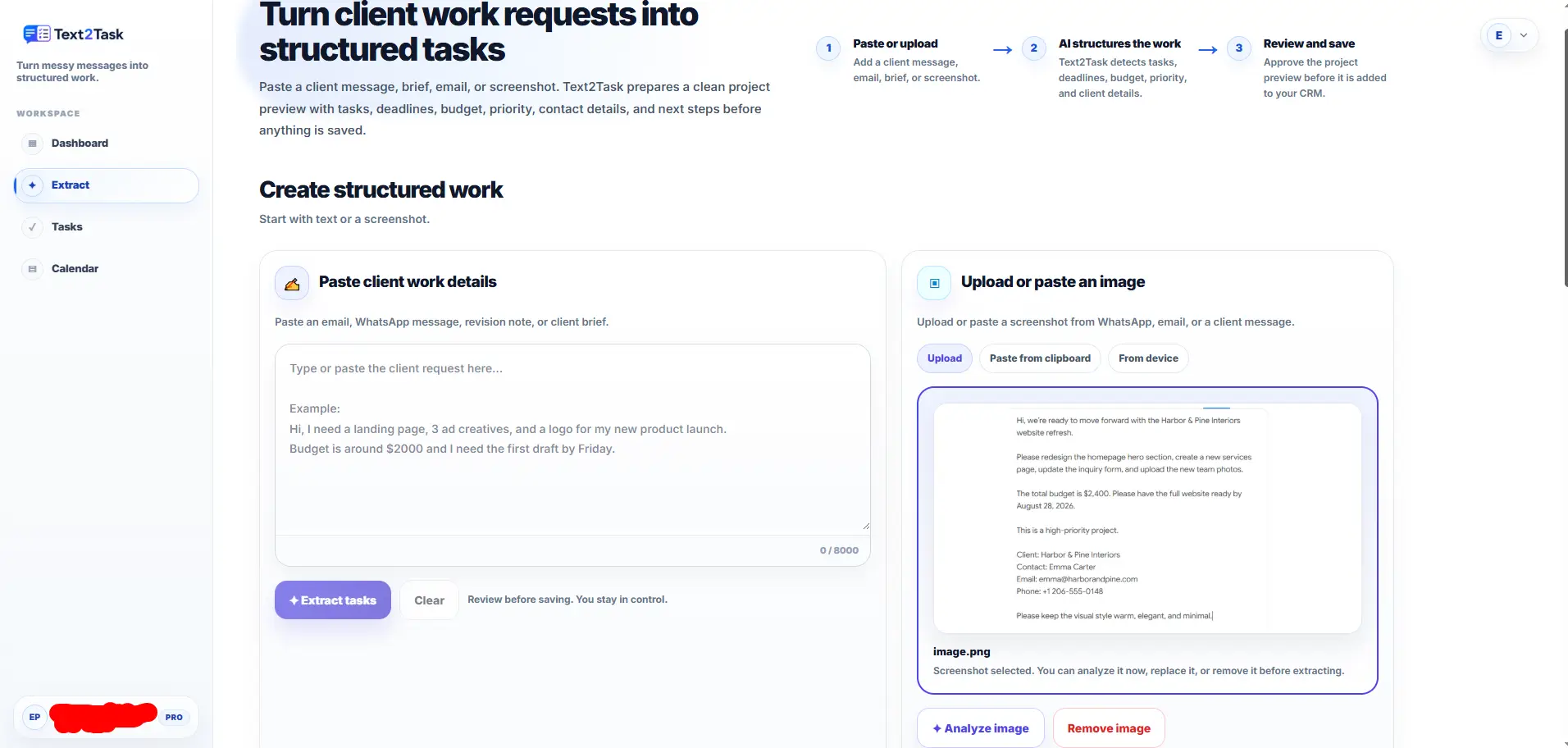Select the Upload tab
This screenshot has height=748, width=1568.
point(945,358)
